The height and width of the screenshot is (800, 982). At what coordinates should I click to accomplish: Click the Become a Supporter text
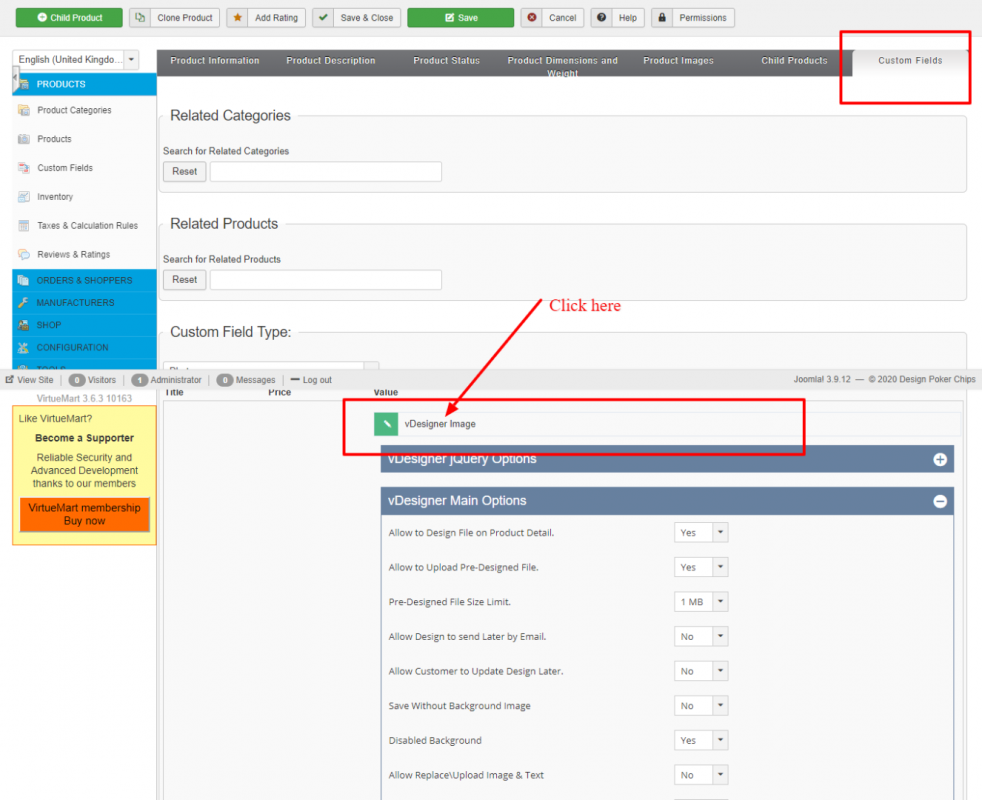pyautogui.click(x=85, y=438)
